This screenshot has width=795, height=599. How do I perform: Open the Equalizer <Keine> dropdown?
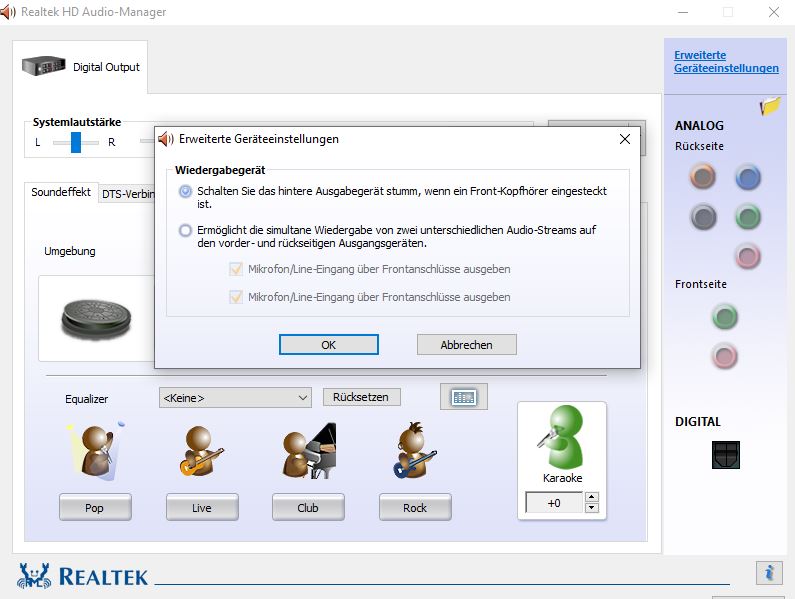coord(235,398)
